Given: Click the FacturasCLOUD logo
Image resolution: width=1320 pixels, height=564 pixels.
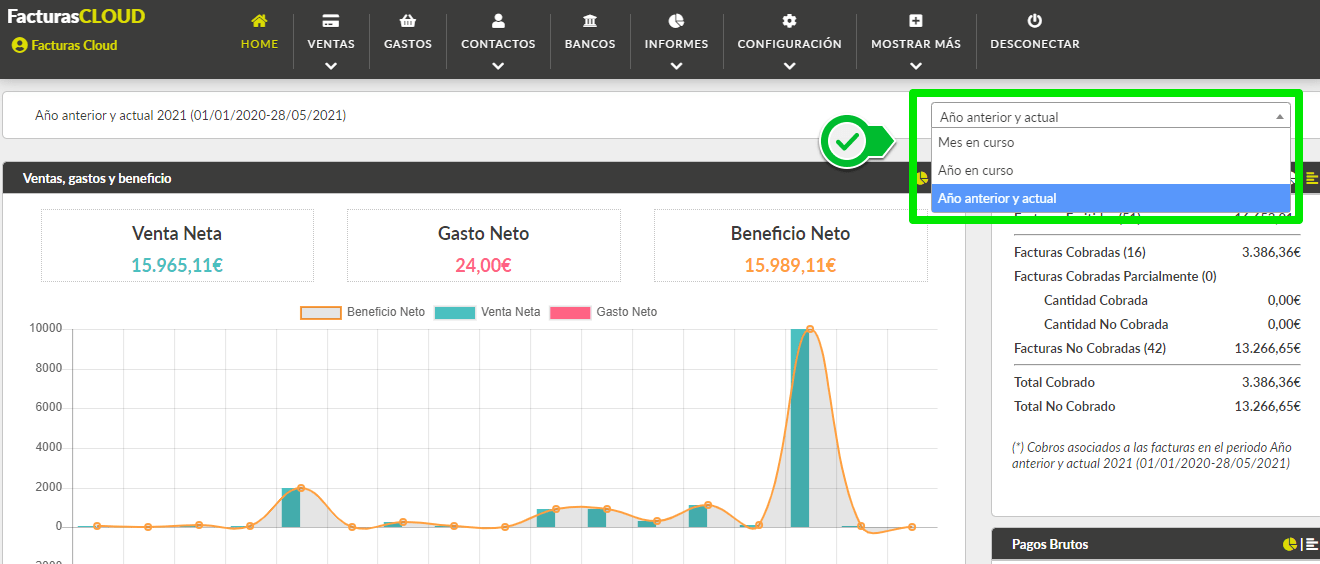Looking at the screenshot, I should click(76, 16).
